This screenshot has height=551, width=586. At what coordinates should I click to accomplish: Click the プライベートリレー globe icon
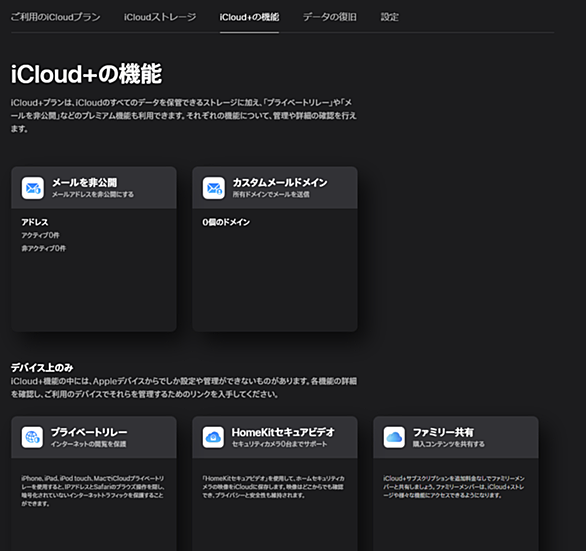click(32, 437)
